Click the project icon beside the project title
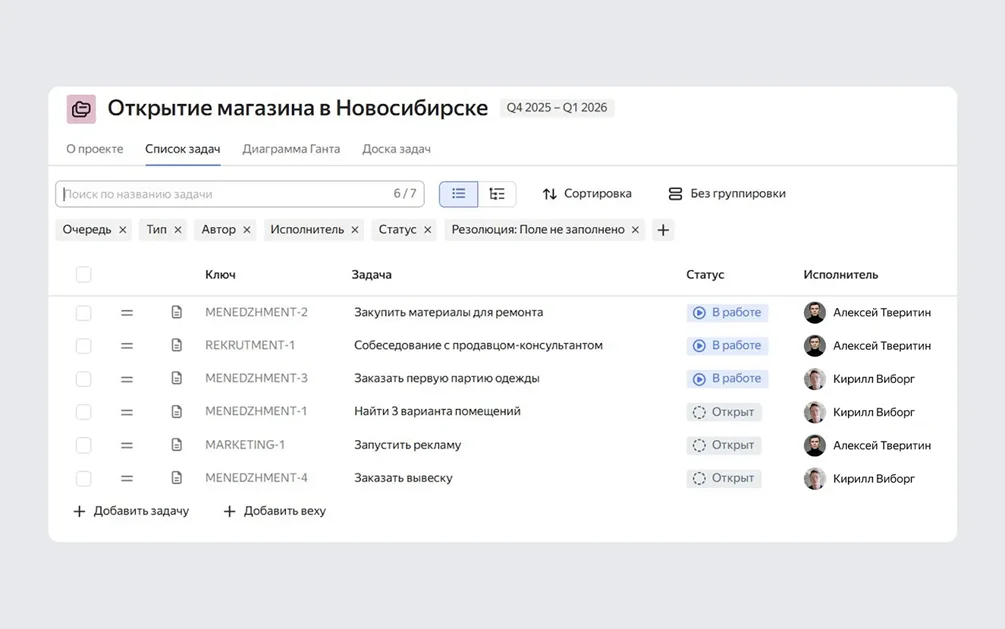Screen dimensions: 1005x629 coord(80,108)
